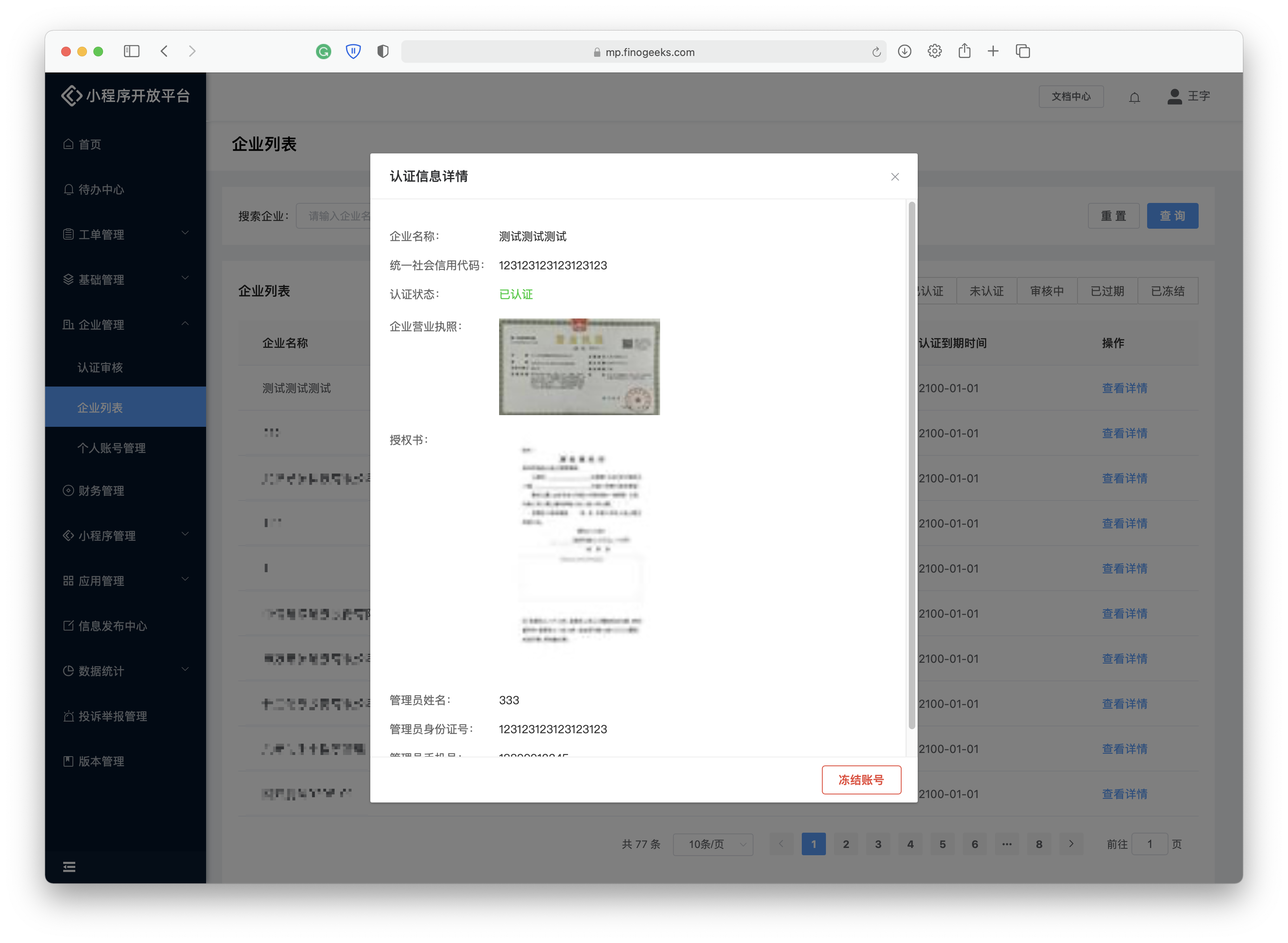The image size is (1288, 943).
Task: Click Grammarly extension icon
Action: (x=323, y=52)
